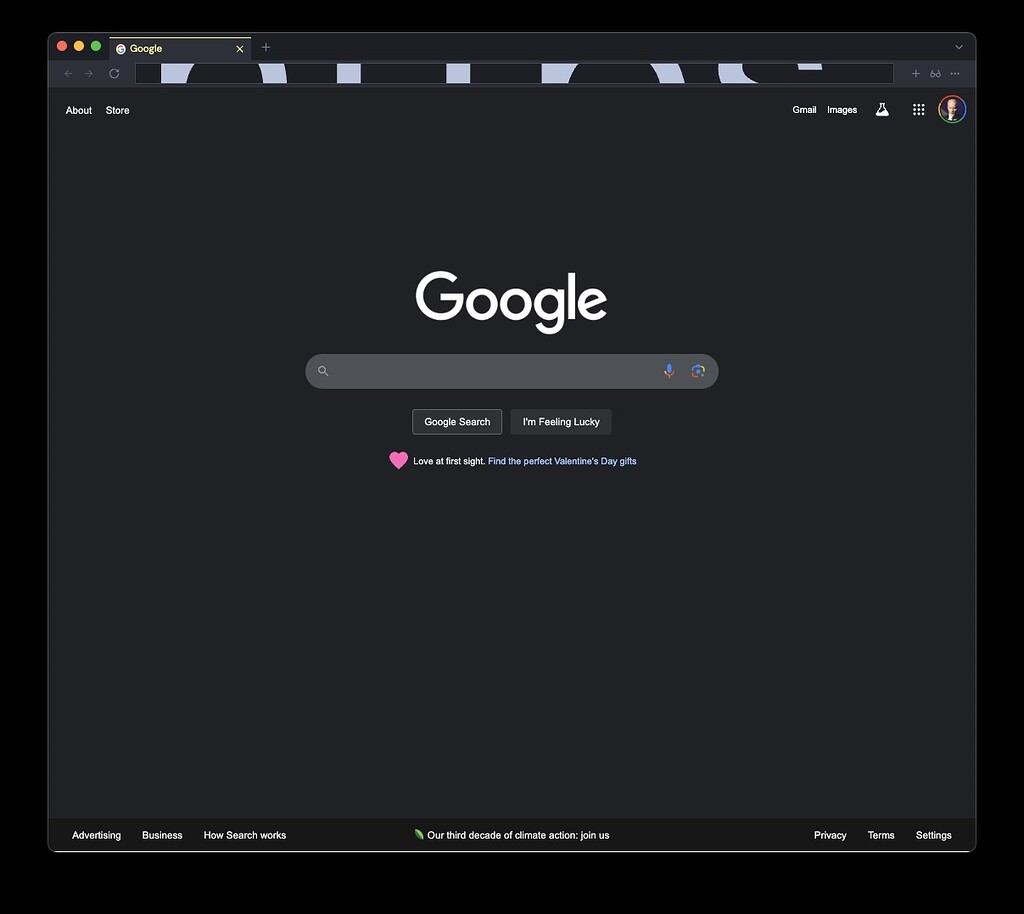Navigate back using the browser back arrow
The image size is (1024, 914).
pyautogui.click(x=67, y=73)
